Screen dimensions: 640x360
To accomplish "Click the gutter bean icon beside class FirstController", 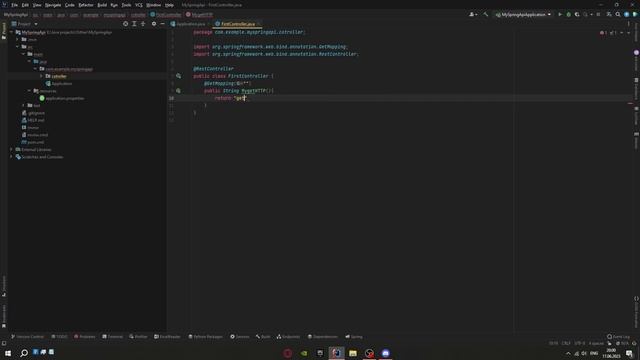I will pyautogui.click(x=178, y=76).
